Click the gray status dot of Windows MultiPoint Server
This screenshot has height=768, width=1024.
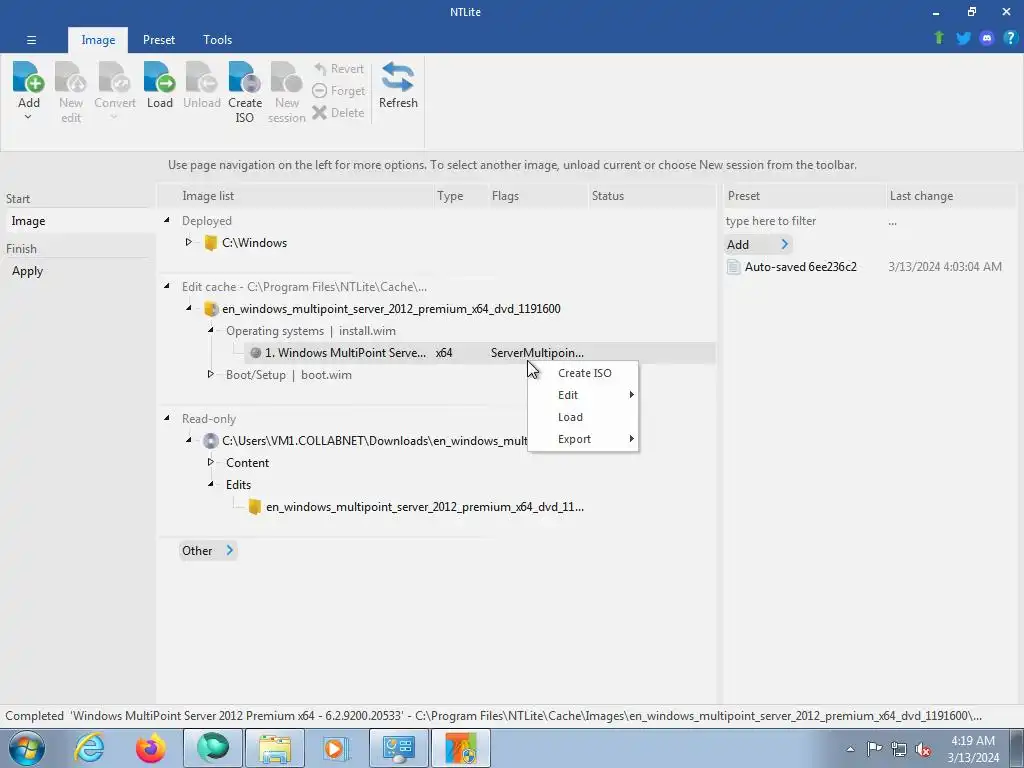pyautogui.click(x=255, y=353)
